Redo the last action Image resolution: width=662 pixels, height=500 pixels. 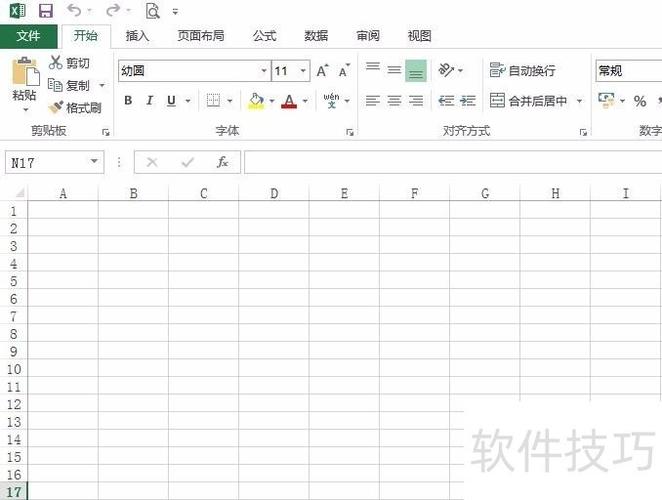pos(113,10)
